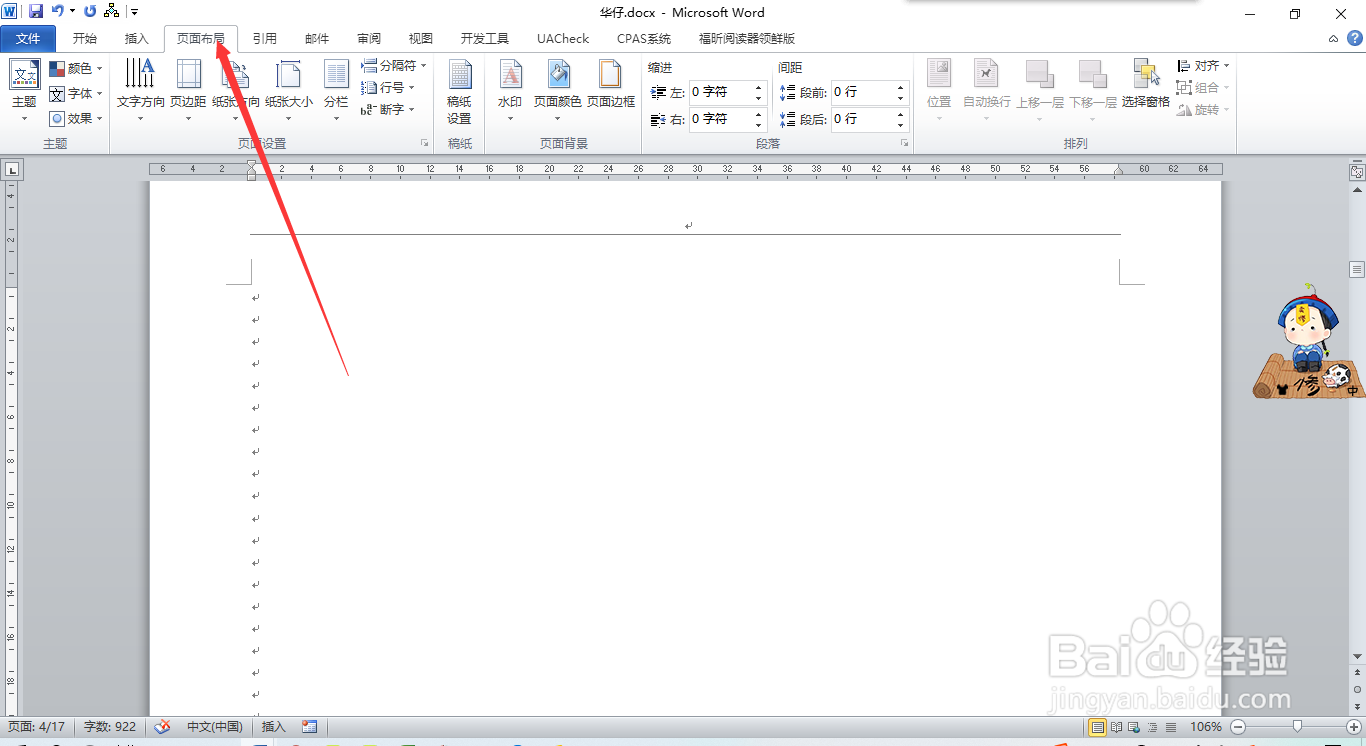
Task: Click the zoom in plus button
Action: click(x=1354, y=727)
